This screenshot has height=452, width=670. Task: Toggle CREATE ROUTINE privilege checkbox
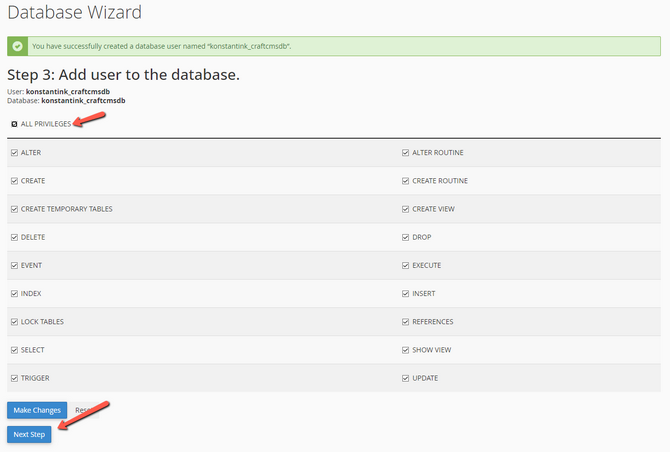[406, 181]
